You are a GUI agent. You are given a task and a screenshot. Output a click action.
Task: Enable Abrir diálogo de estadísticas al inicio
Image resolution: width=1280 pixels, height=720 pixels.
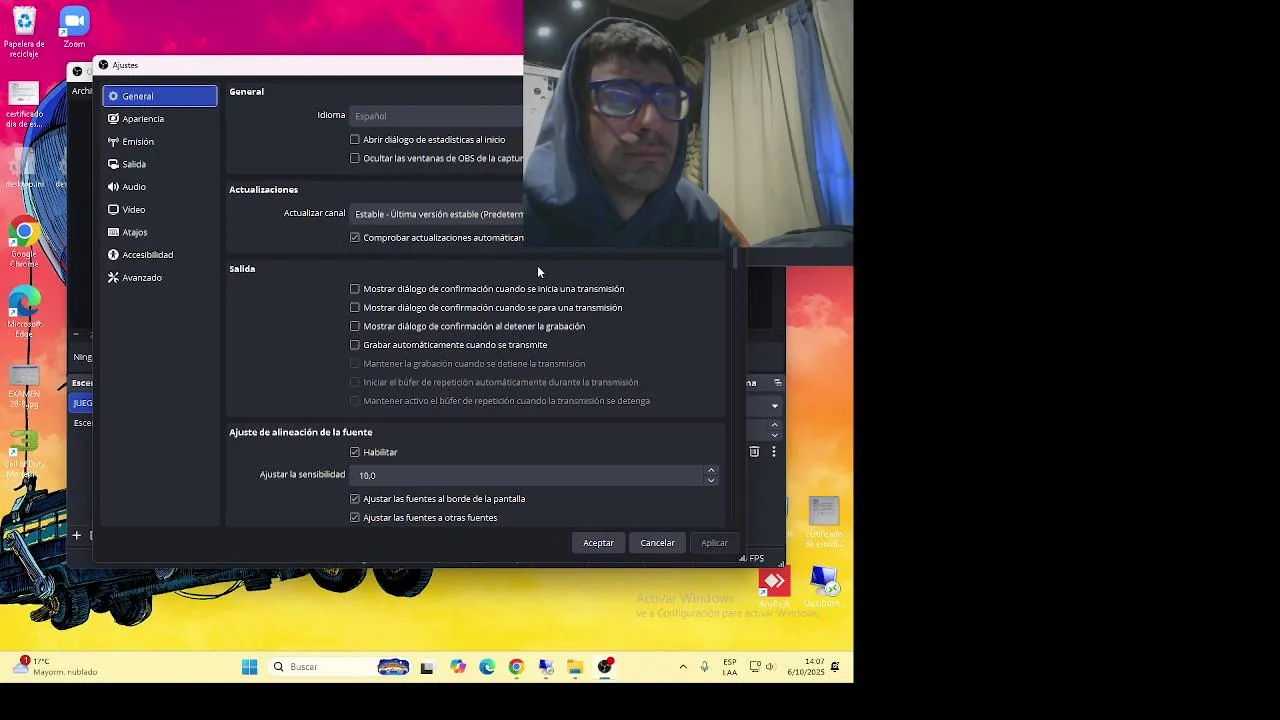355,140
